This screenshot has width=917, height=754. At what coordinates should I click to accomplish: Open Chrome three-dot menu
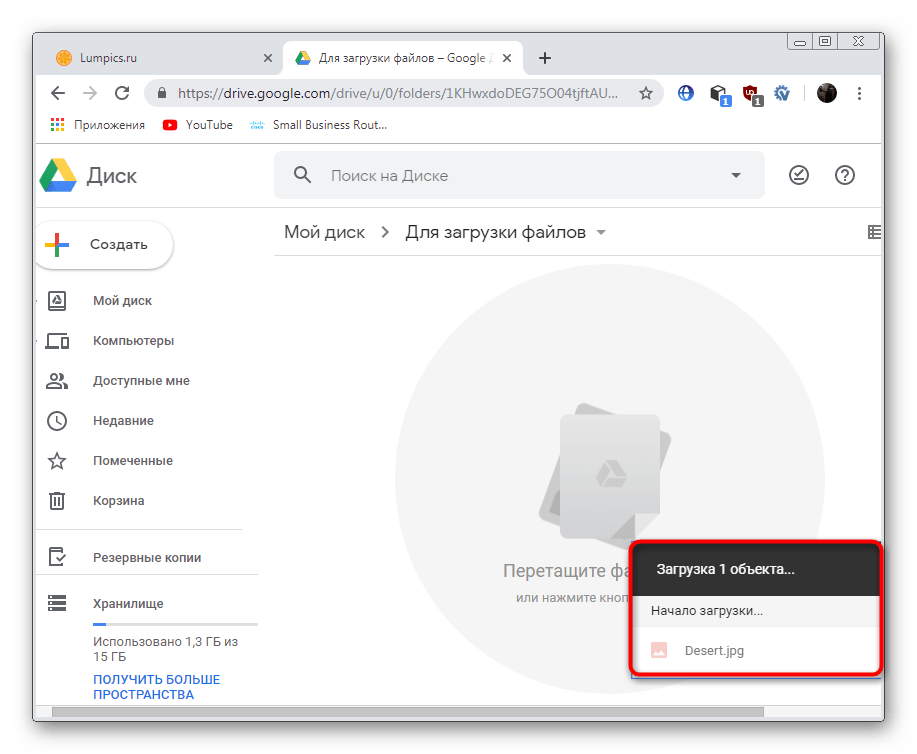pos(859,93)
